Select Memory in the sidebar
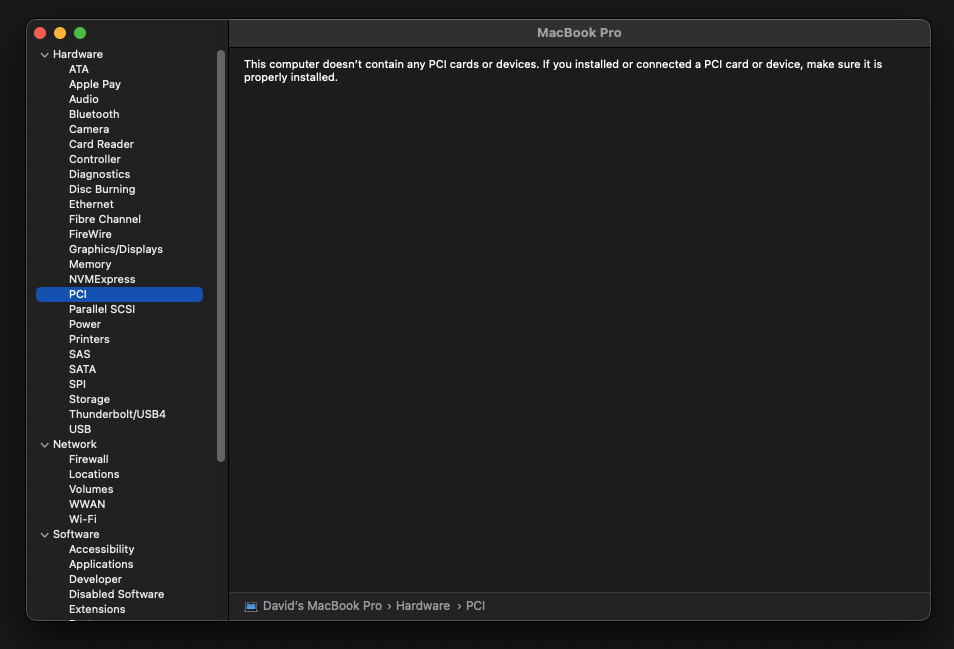Screen dimensions: 954x649 pyautogui.click(x=89, y=264)
